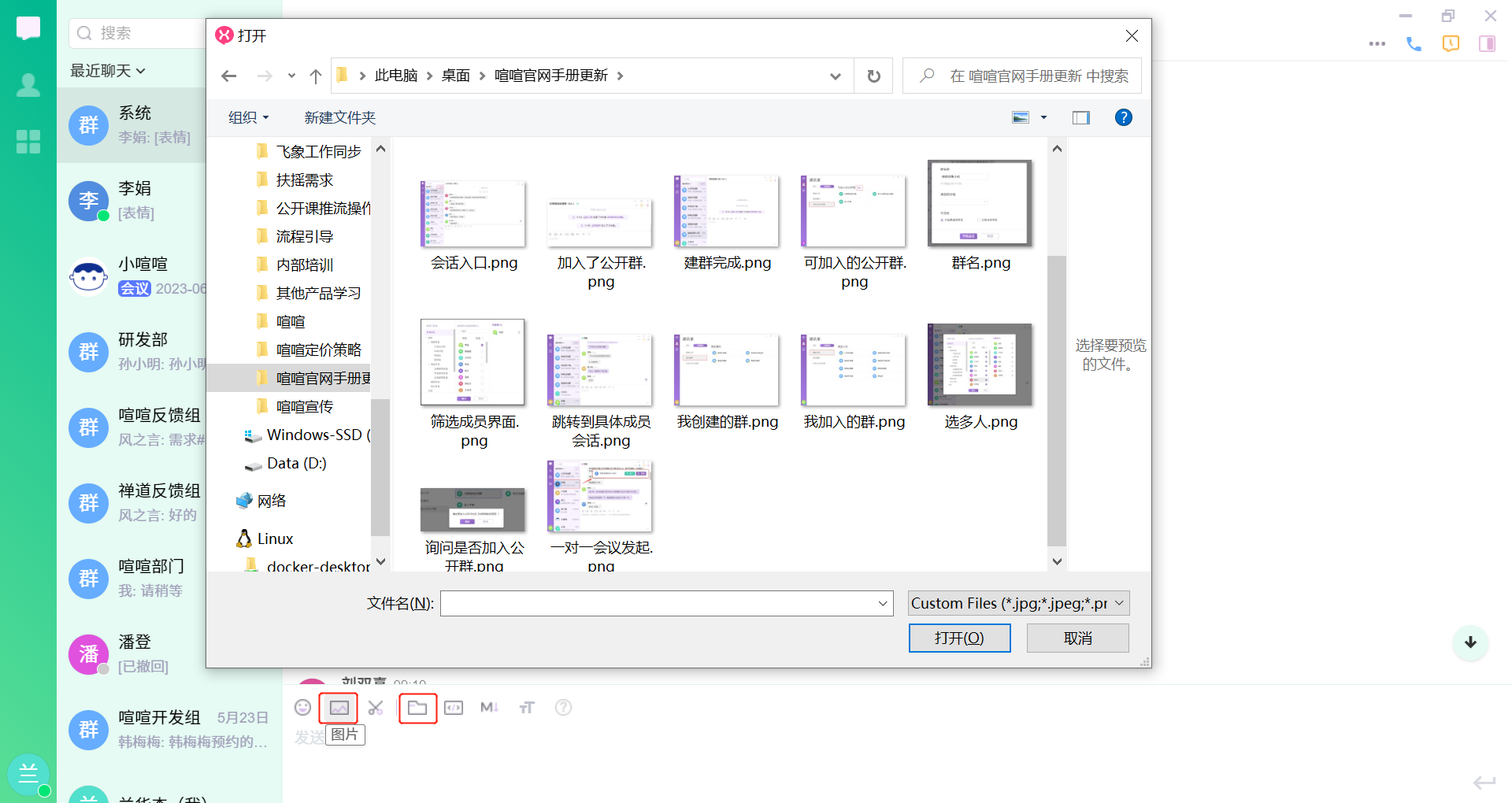
Task: Click the help icon in file dialog
Action: (x=1123, y=117)
